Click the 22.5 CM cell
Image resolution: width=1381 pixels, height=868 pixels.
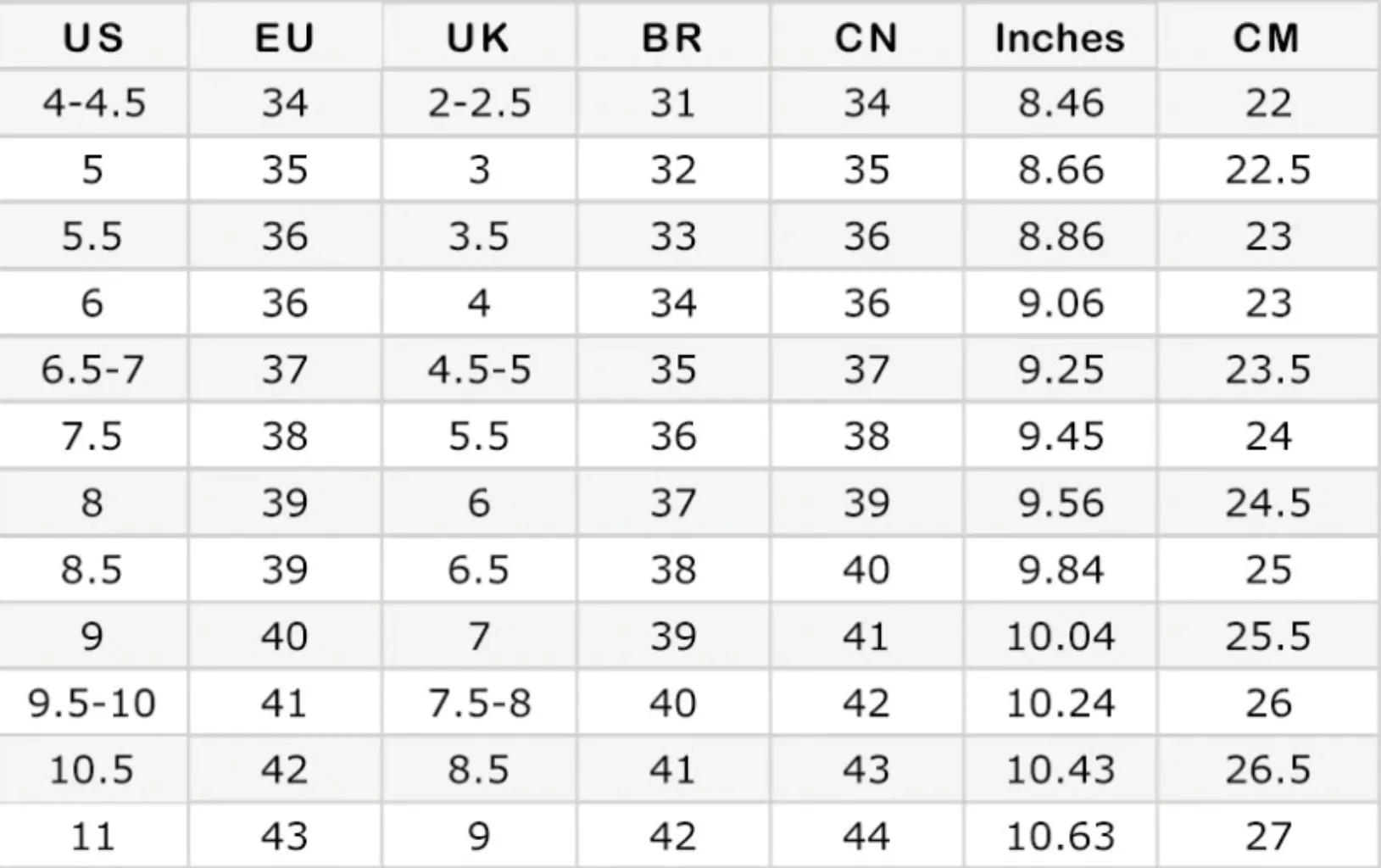[1267, 170]
